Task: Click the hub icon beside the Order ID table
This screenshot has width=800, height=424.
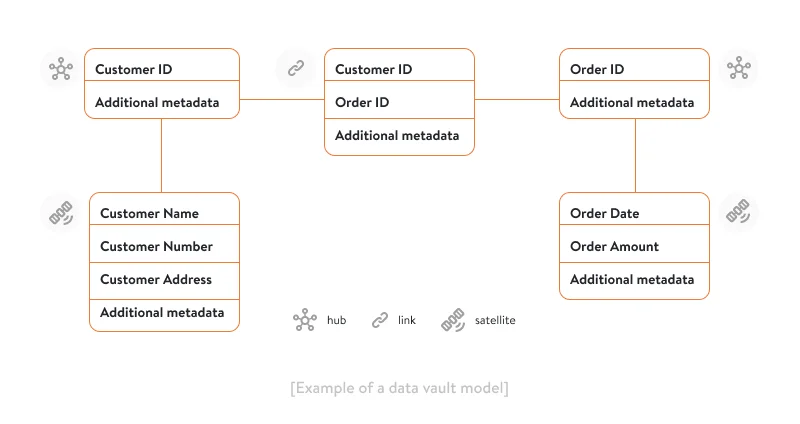Action: (739, 69)
